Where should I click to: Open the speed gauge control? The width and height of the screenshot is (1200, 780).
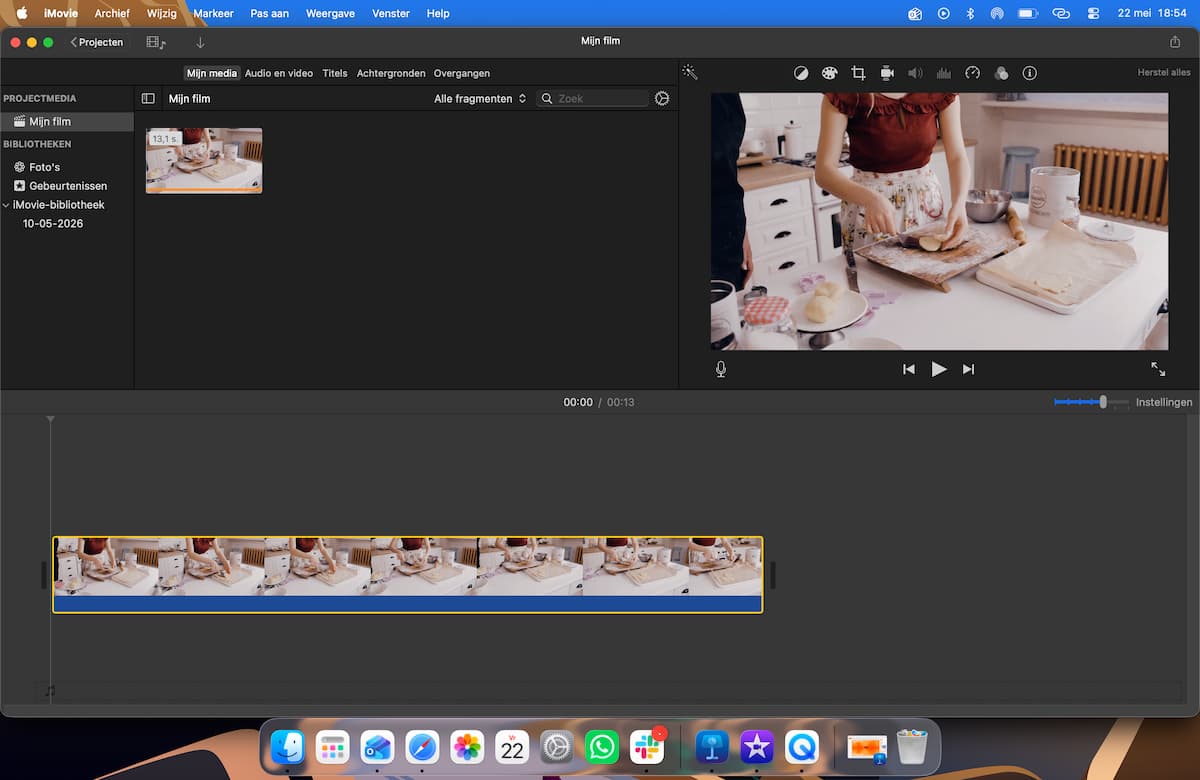pos(972,73)
